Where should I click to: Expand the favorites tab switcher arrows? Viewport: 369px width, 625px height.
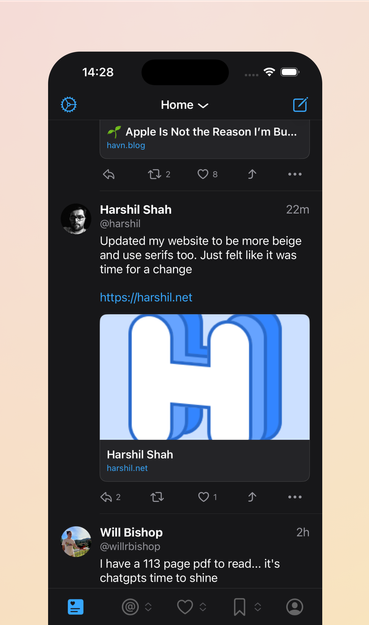click(x=203, y=607)
